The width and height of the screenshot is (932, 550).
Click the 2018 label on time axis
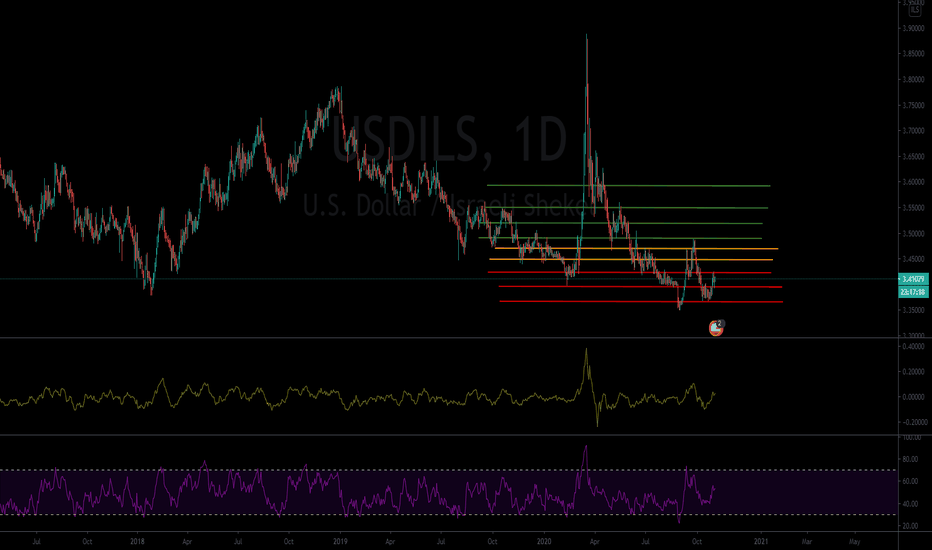click(137, 542)
